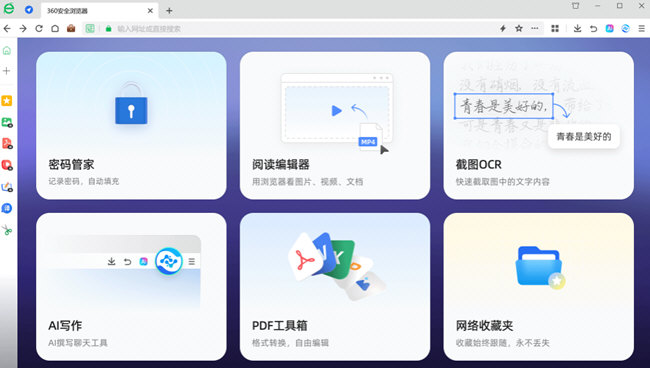Click the round AI写作 assistant icon

(169, 261)
